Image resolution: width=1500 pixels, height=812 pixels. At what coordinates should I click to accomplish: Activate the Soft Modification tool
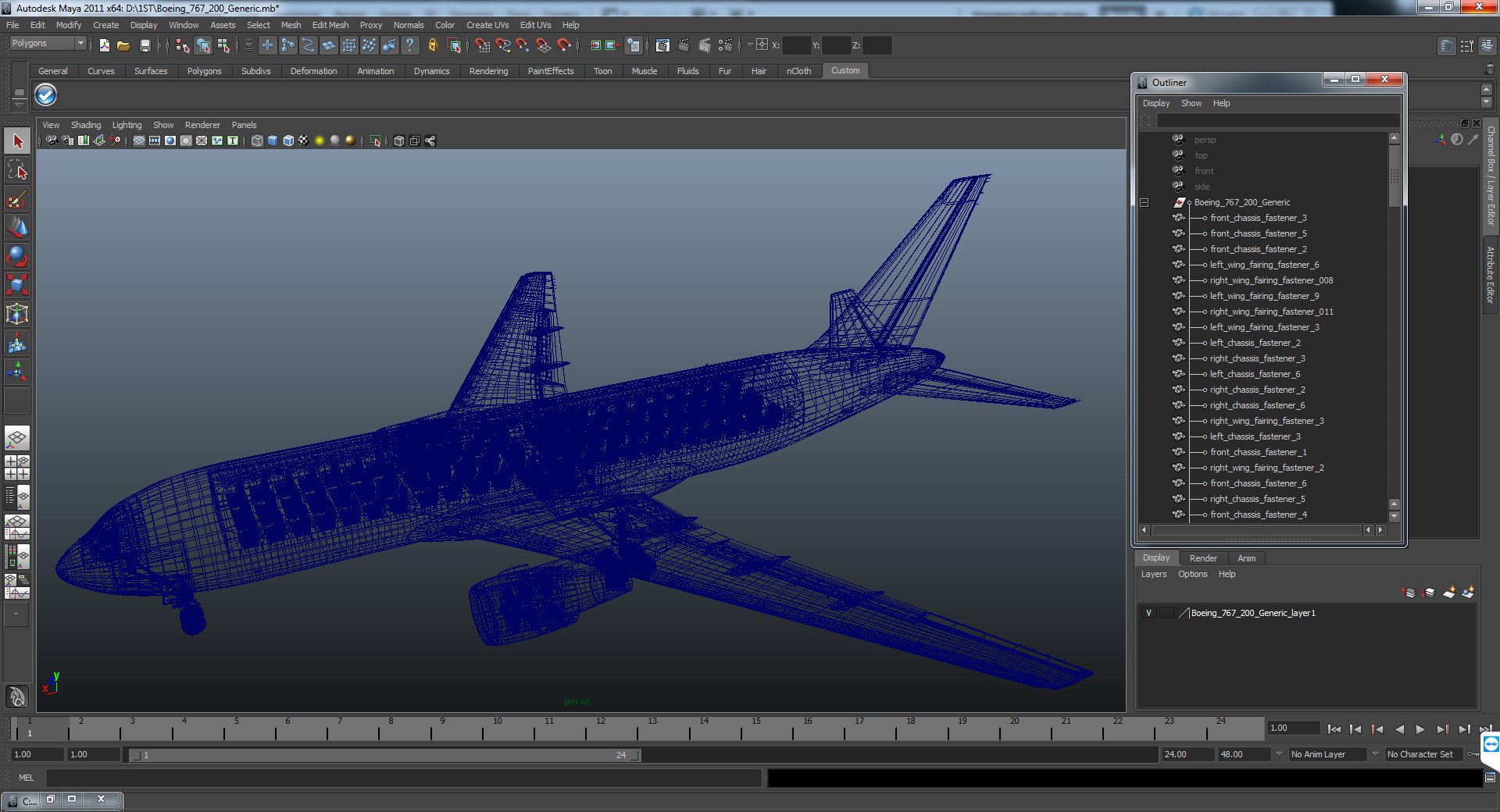pyautogui.click(x=17, y=342)
